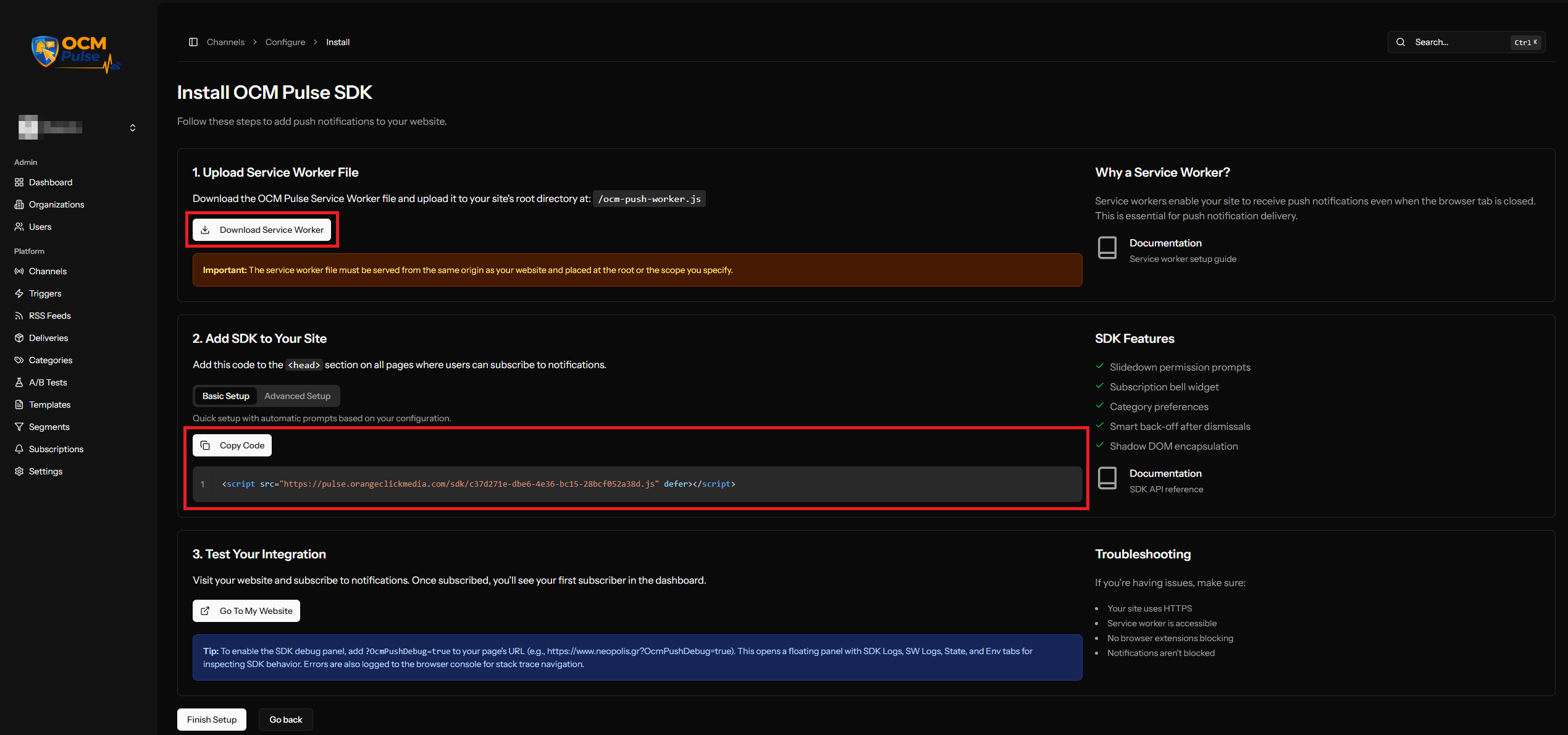
Task: Select A/B Tests in the sidebar
Action: (x=48, y=382)
